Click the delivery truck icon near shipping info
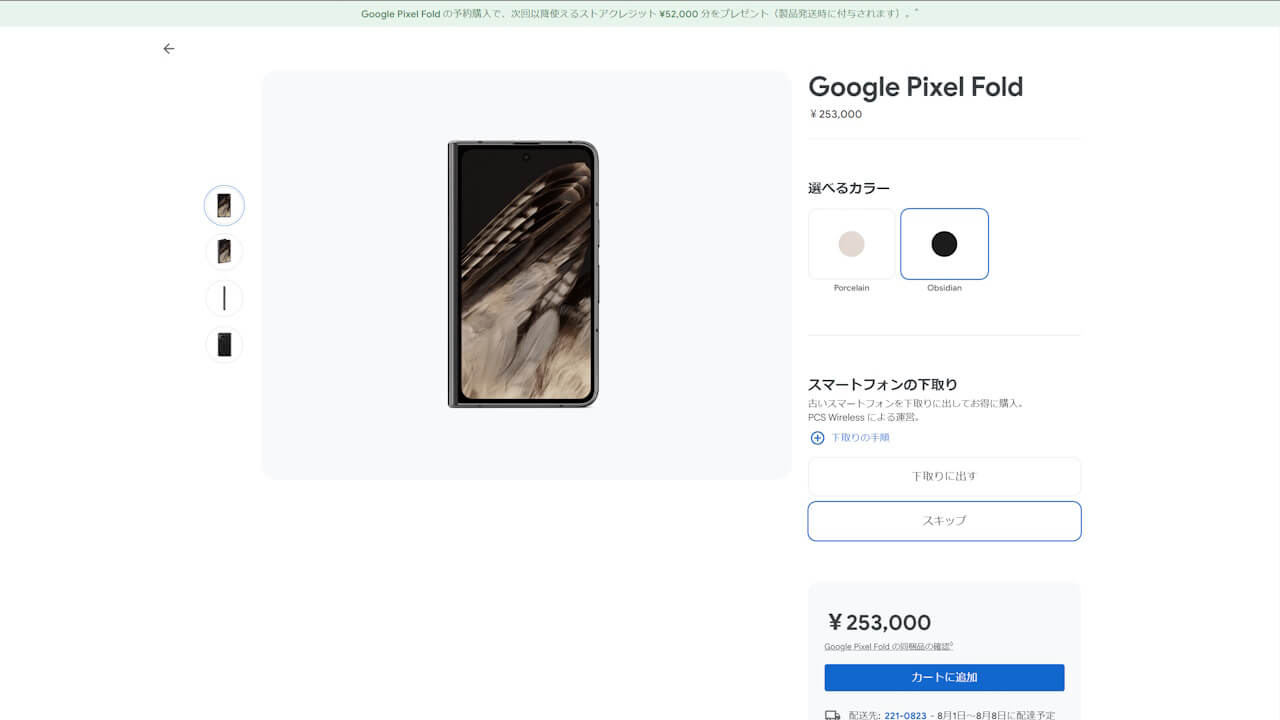The width and height of the screenshot is (1280, 720). 830,715
